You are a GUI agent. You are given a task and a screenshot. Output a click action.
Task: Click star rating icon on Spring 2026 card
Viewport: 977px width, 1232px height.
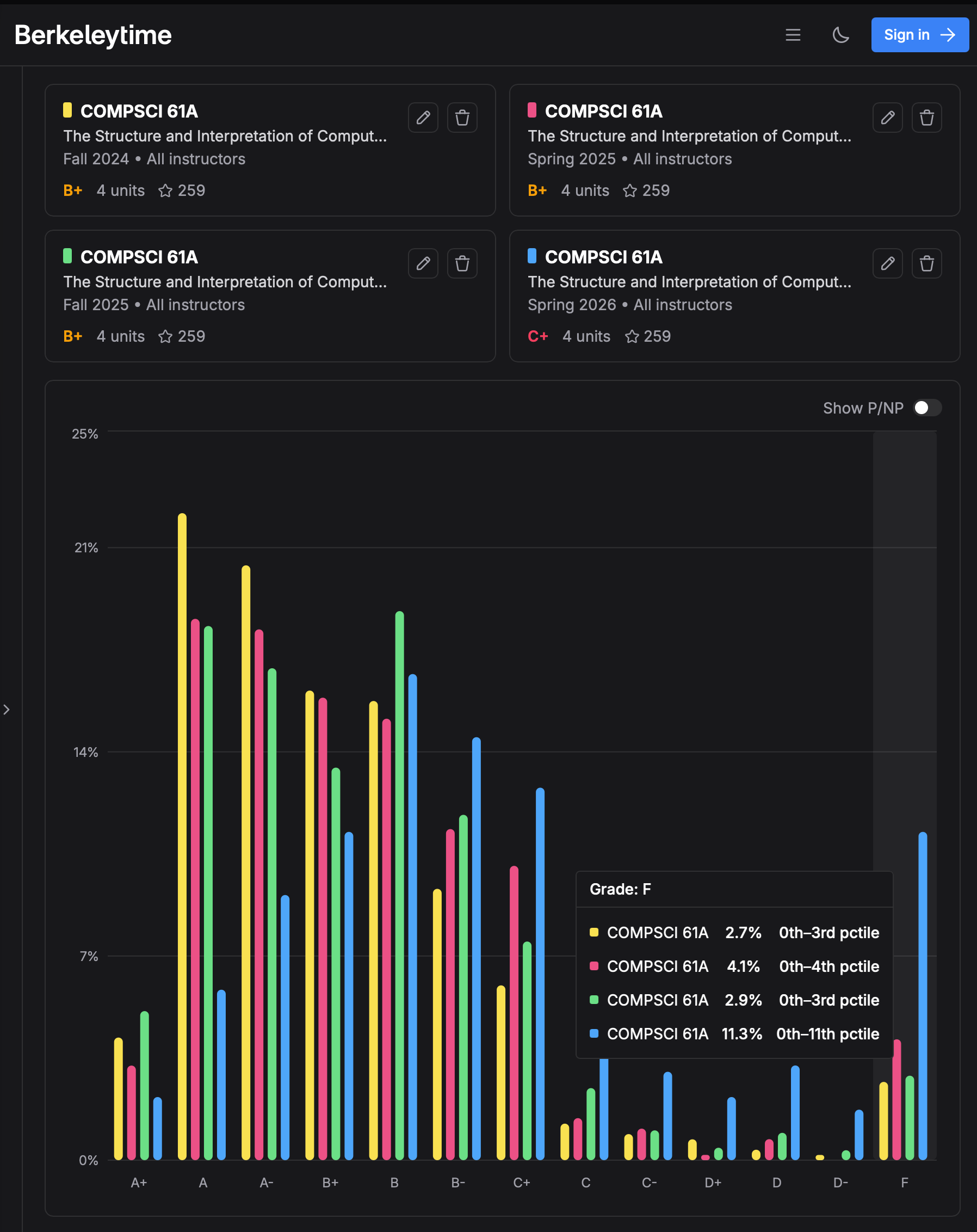(632, 336)
